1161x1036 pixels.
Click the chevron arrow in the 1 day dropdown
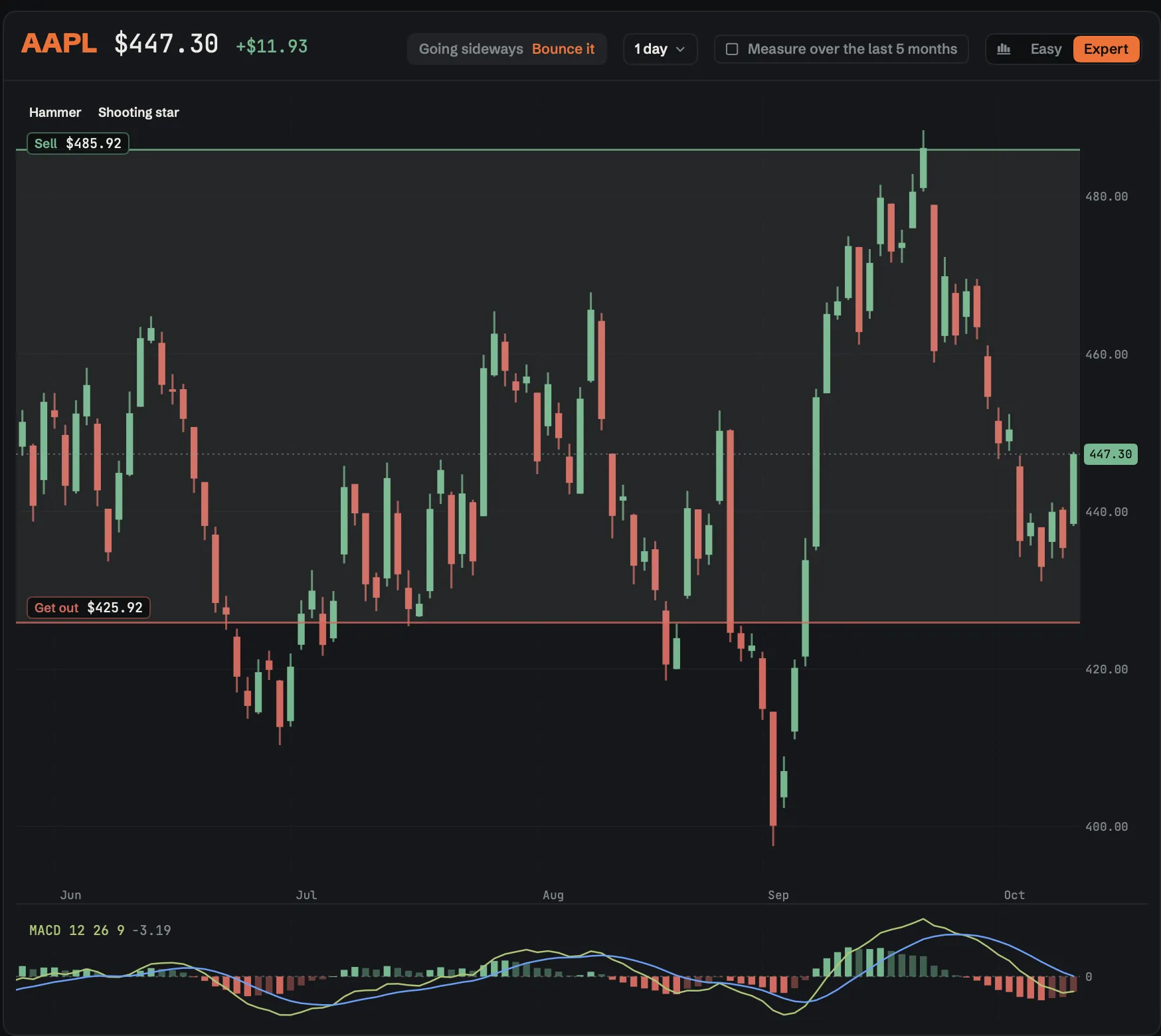coord(680,49)
